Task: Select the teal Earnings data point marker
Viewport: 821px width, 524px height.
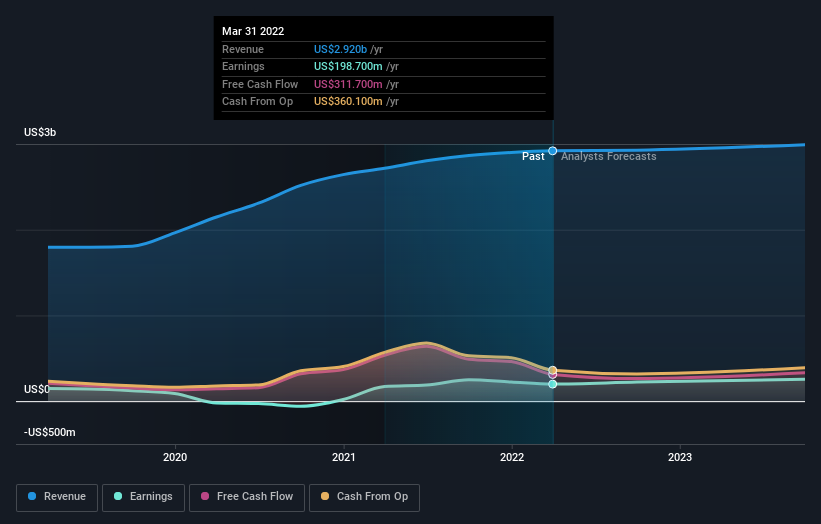Action: (552, 384)
